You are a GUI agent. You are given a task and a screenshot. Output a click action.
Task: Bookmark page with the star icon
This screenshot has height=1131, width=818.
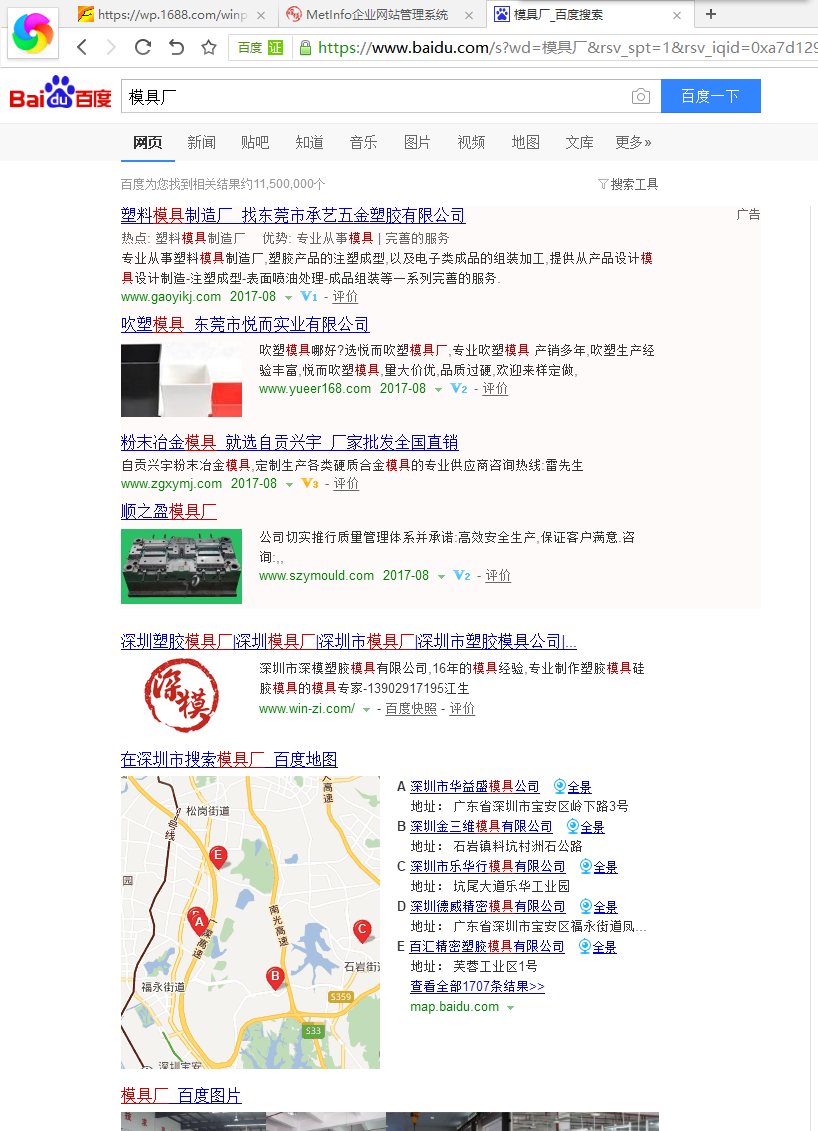point(209,47)
